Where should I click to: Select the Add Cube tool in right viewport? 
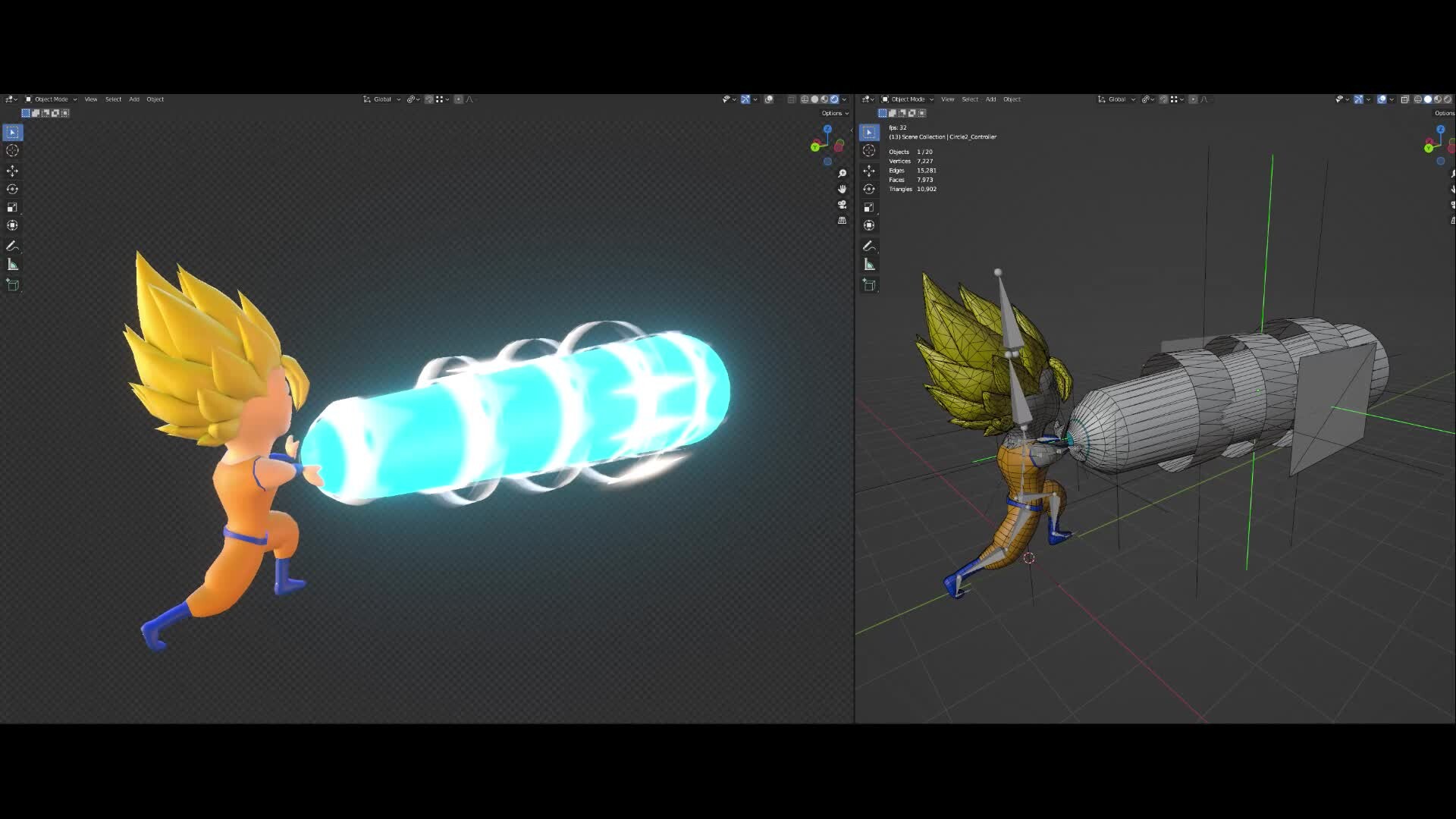(869, 284)
